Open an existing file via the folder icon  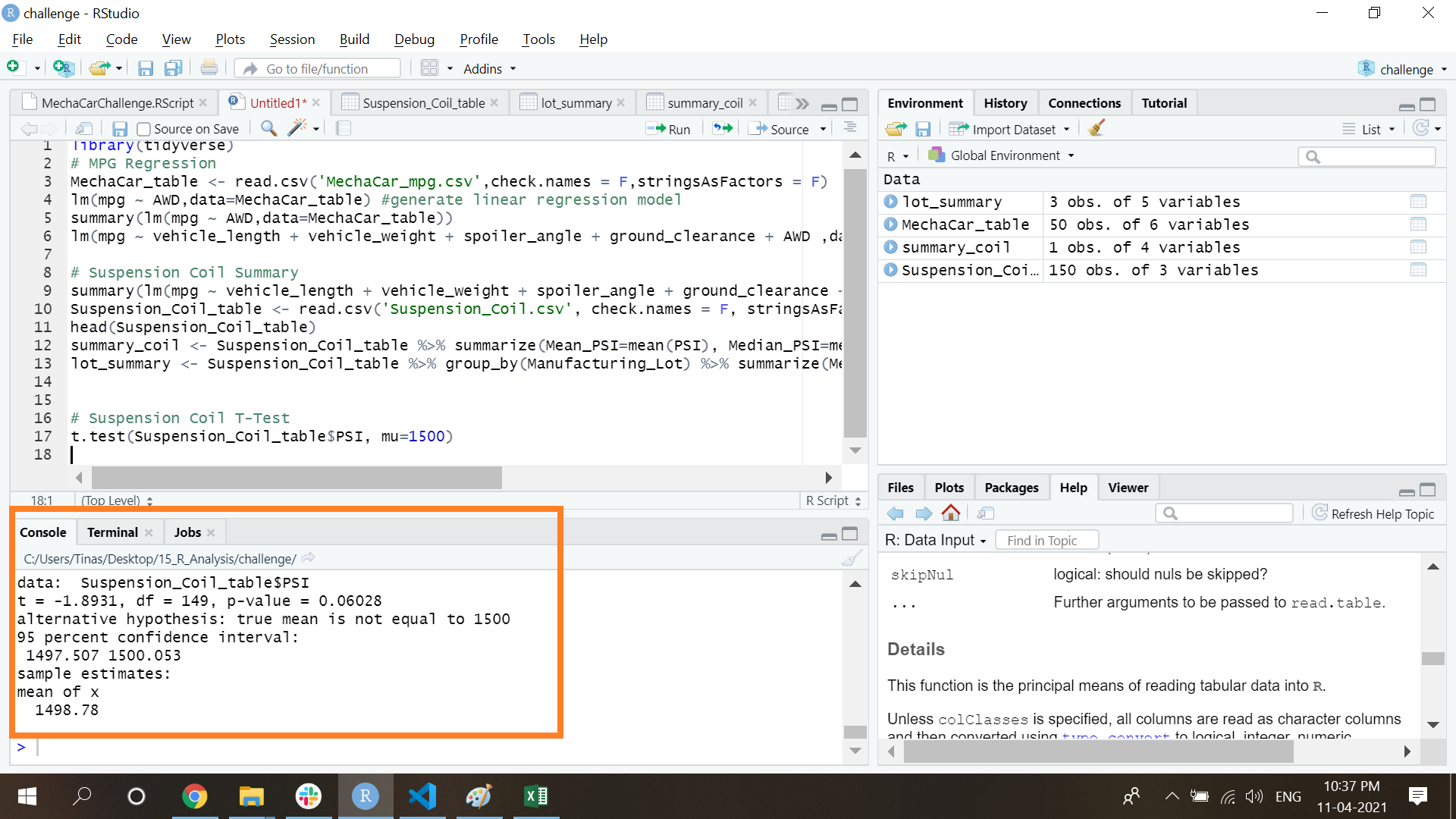pyautogui.click(x=99, y=68)
